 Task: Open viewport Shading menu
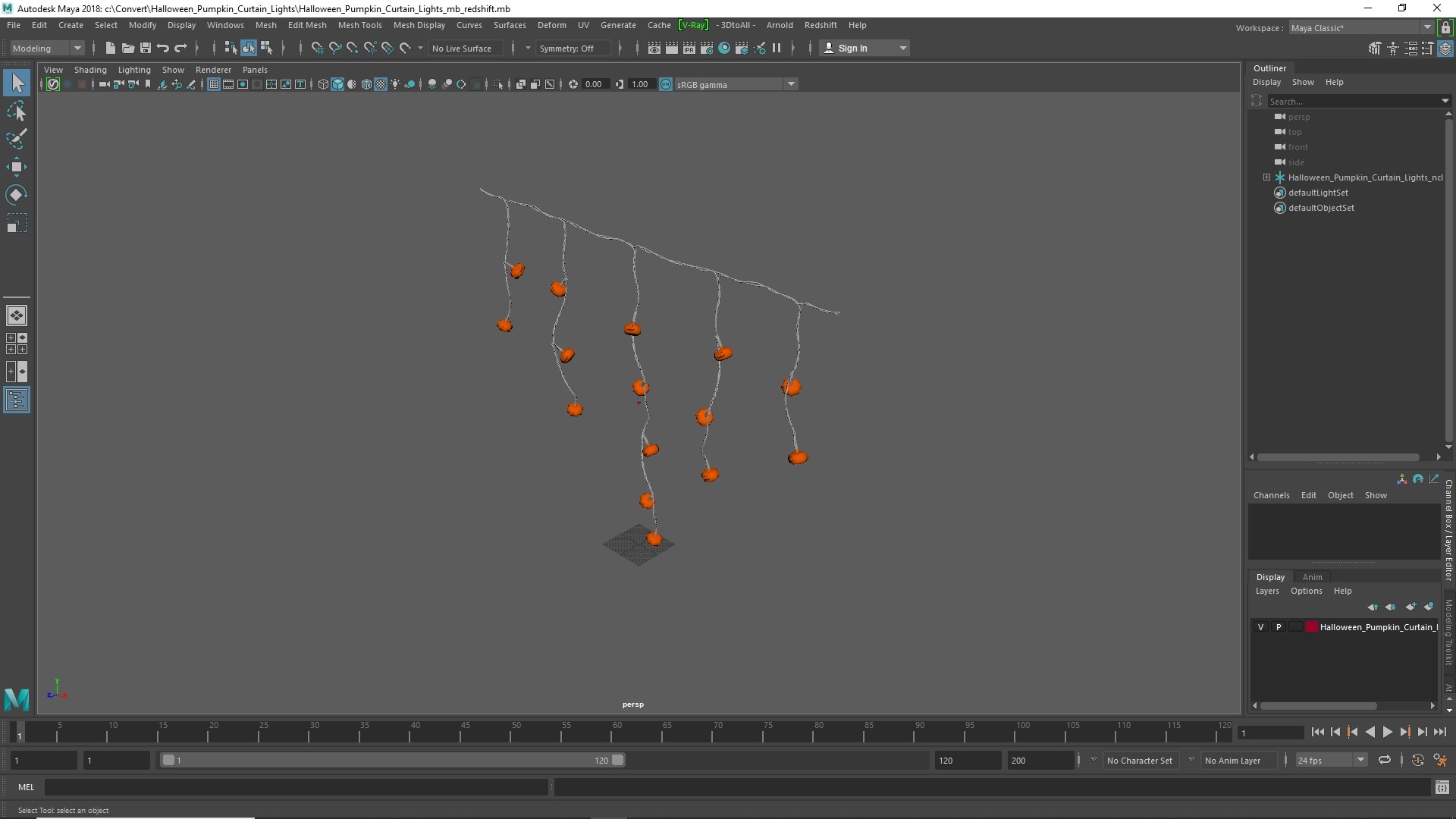click(x=90, y=70)
